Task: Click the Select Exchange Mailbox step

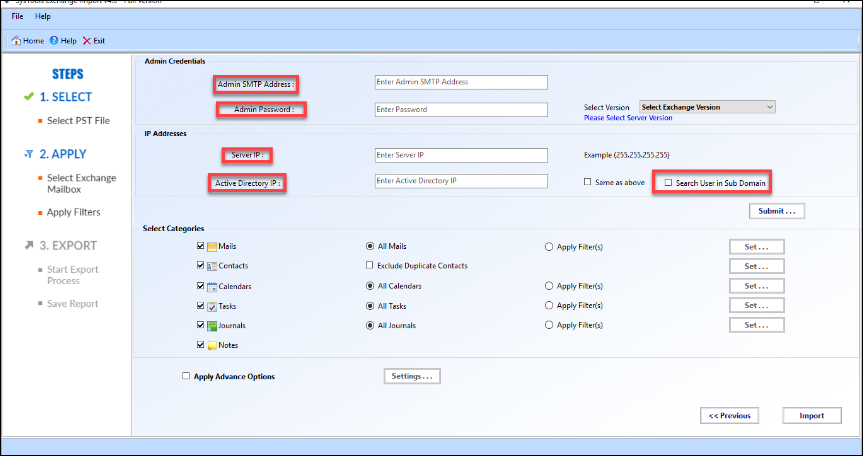Action: pos(81,184)
